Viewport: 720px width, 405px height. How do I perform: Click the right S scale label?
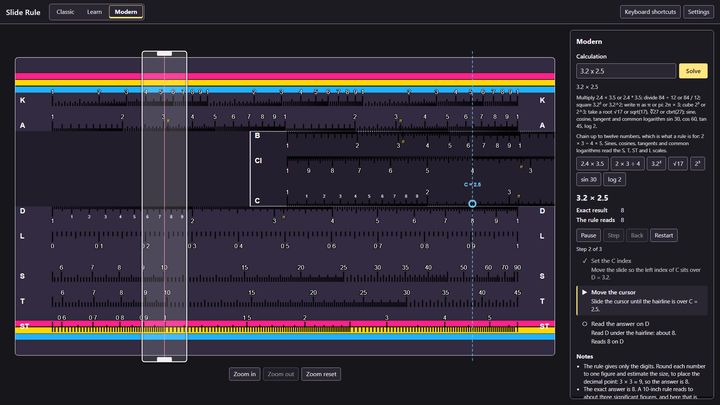[x=542, y=276]
